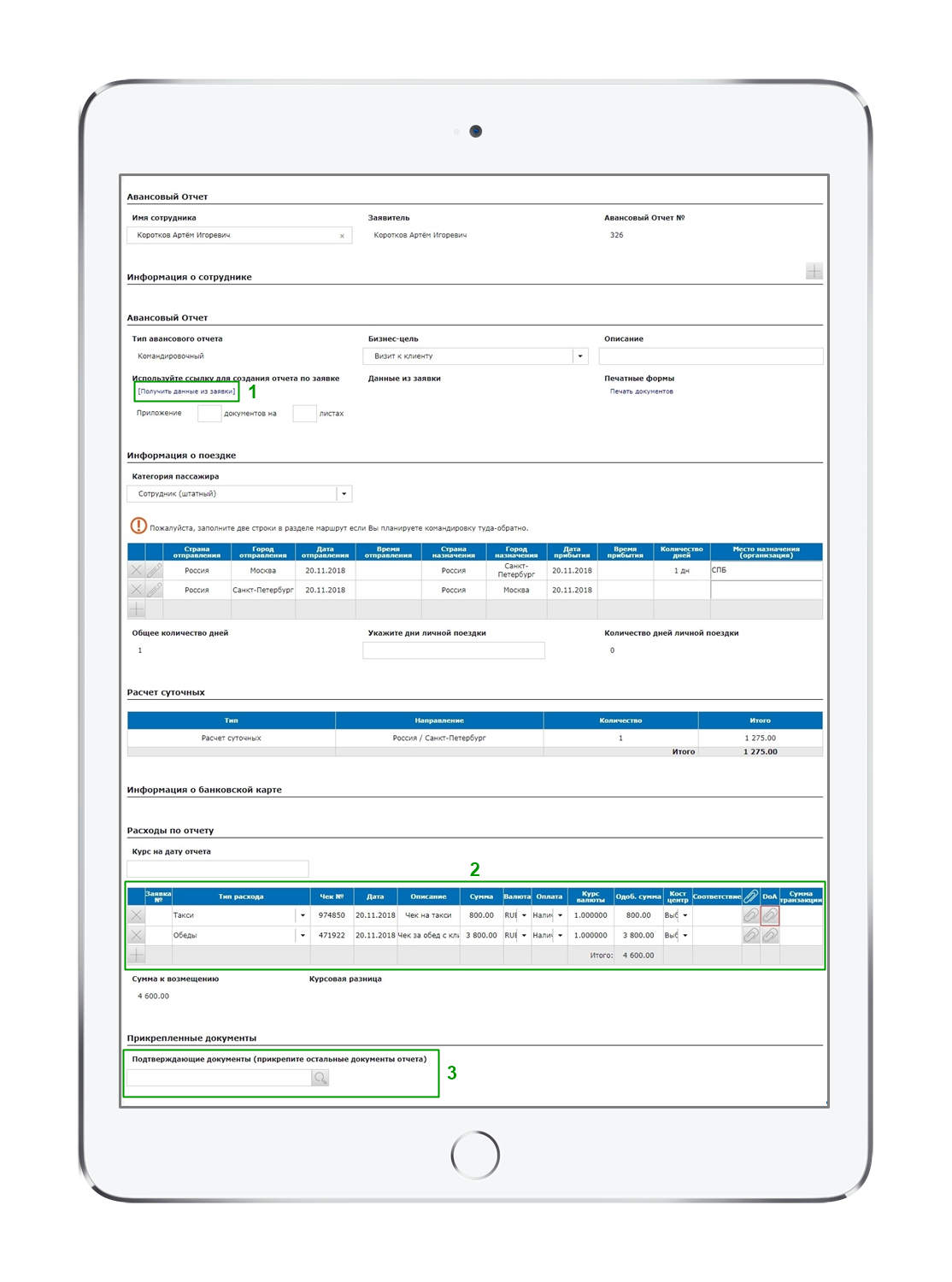This screenshot has height=1282, width=952.
Task: Click the Укажите дни личной поездки field
Action: click(454, 651)
